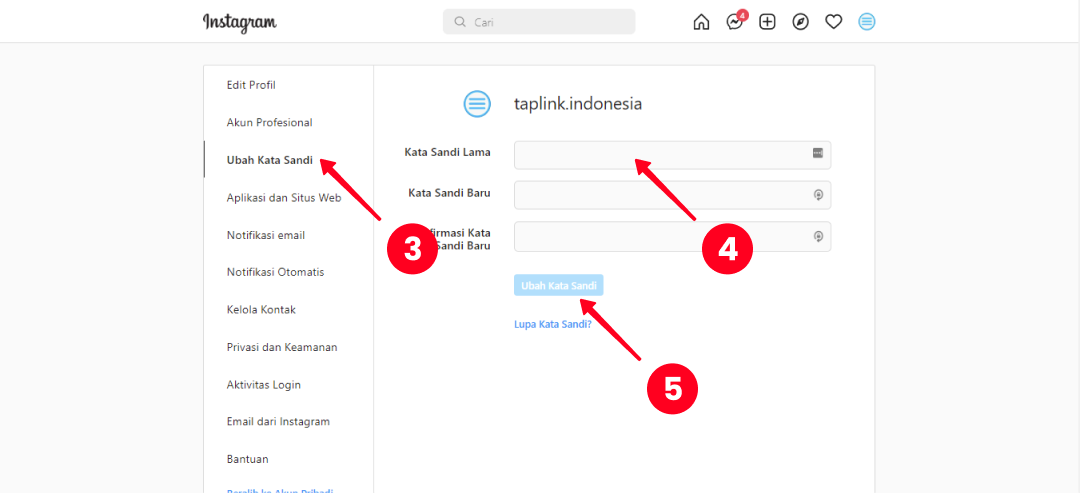This screenshot has width=1080, height=493.
Task: Open Aplikasi dan Situs Web
Action: tap(284, 198)
